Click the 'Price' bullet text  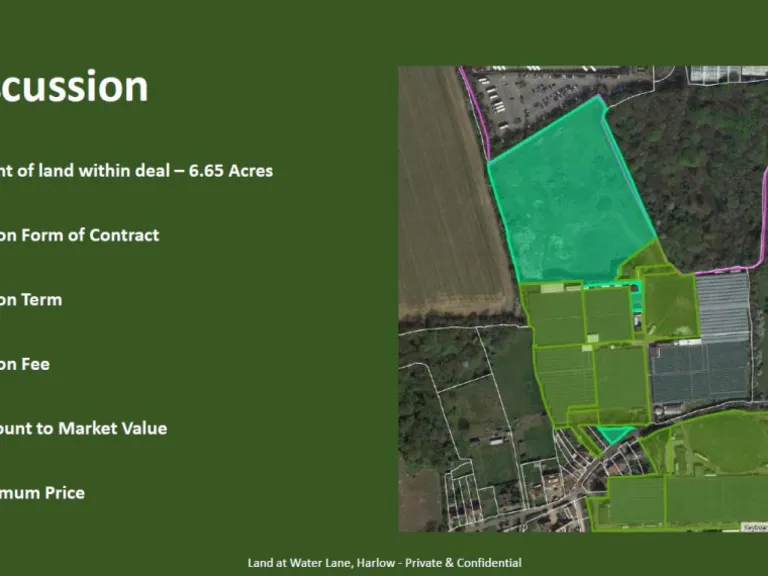pos(42,492)
